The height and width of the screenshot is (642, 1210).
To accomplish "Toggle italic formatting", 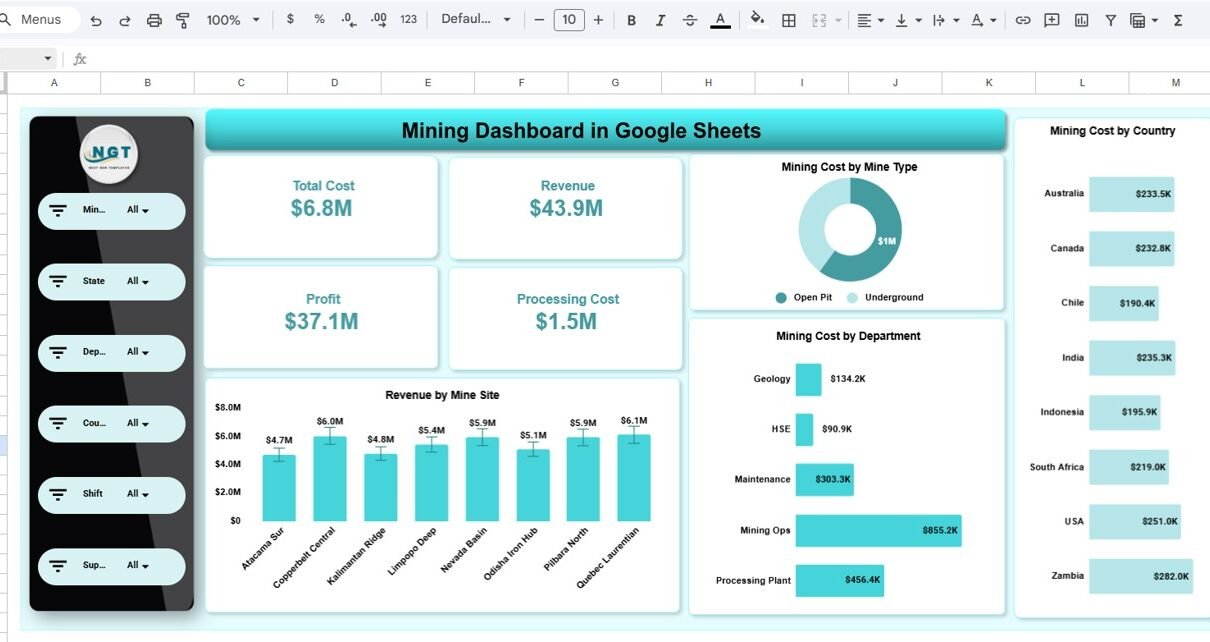I will pyautogui.click(x=661, y=20).
